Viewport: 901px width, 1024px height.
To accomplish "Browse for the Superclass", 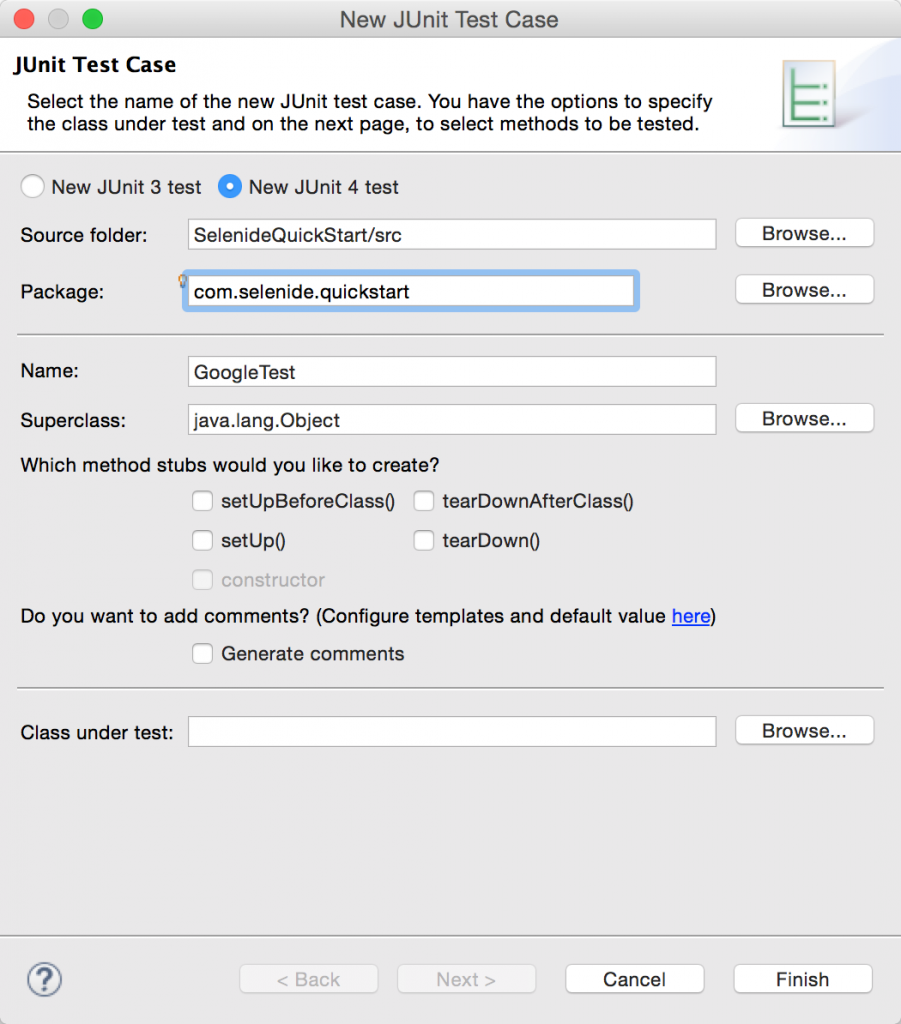I will 804,419.
